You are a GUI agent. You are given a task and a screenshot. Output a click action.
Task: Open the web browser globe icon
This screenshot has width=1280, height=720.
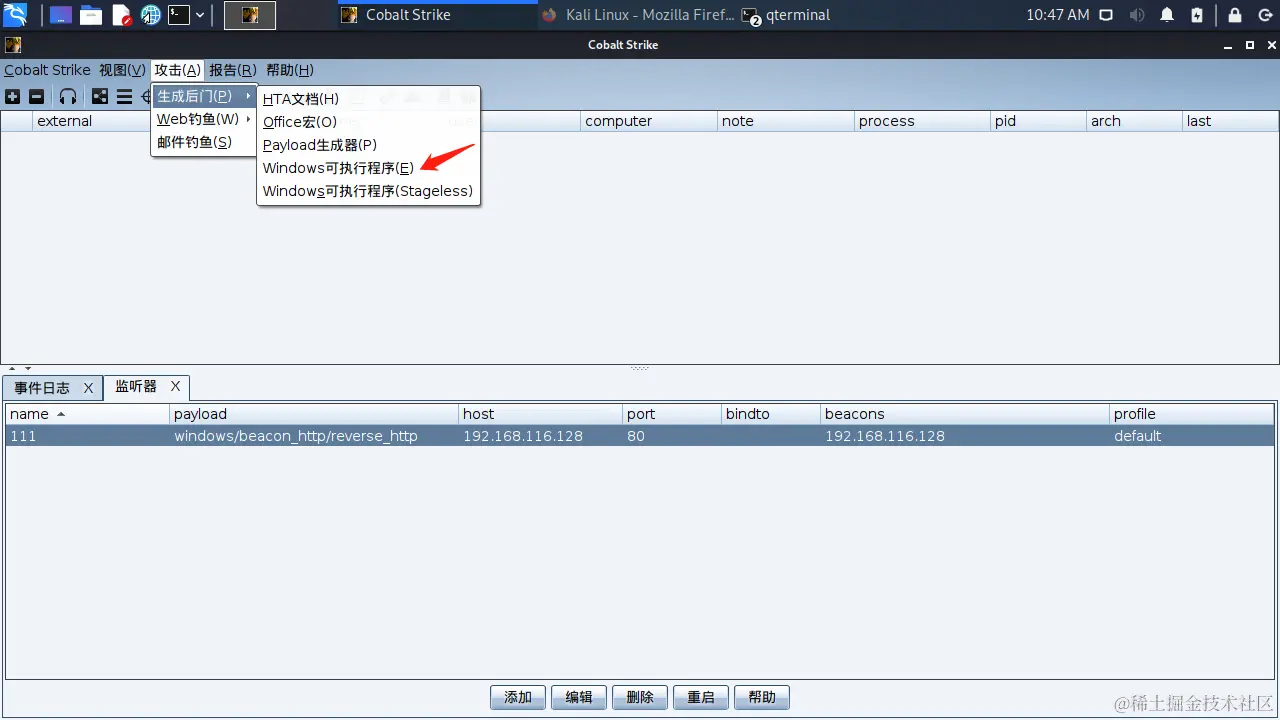[151, 15]
